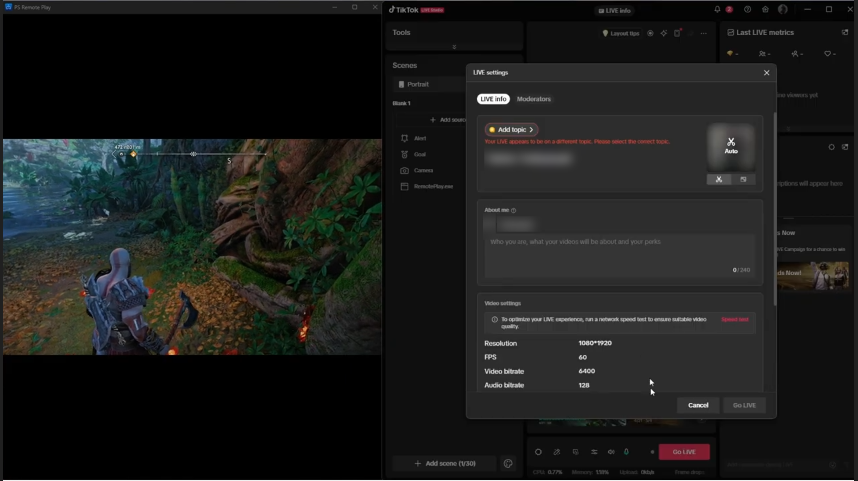The height and width of the screenshot is (481, 858).
Task: Click the microphone icon in bottom toolbar
Action: pyautogui.click(x=627, y=452)
